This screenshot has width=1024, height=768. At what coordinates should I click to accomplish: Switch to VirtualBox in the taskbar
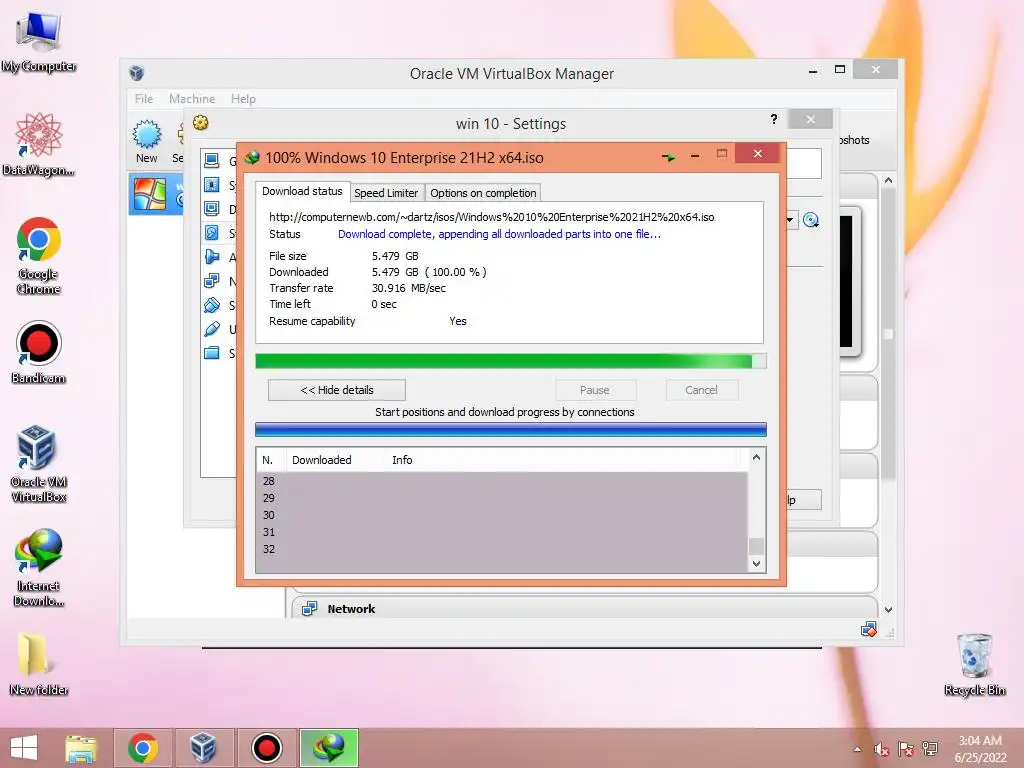(x=203, y=748)
